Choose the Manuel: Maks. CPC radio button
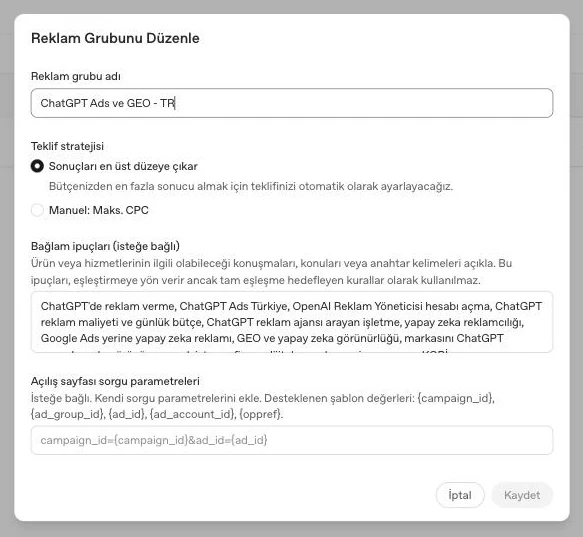 point(37,210)
